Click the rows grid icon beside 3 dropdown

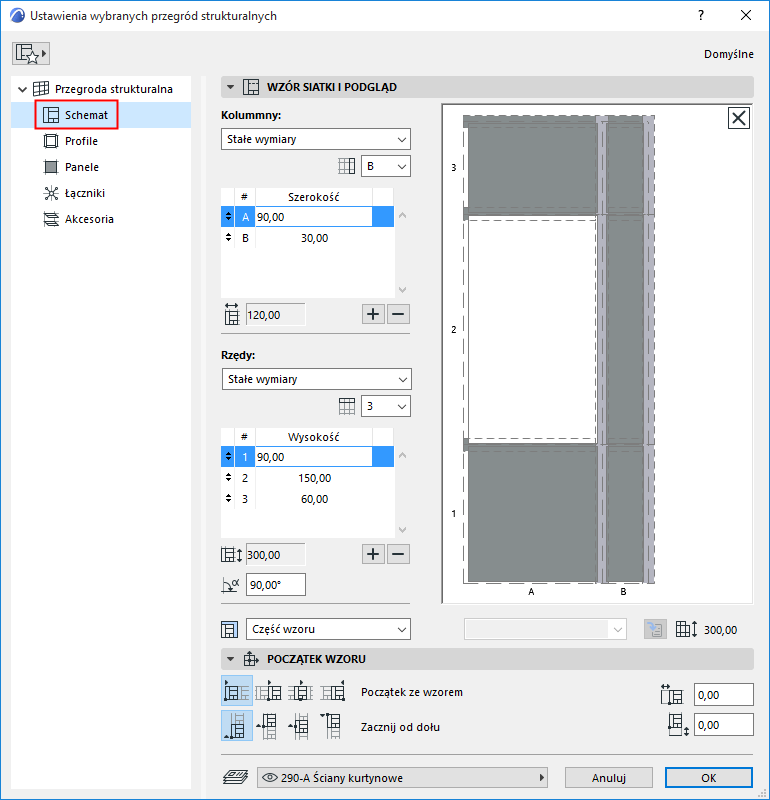tap(346, 406)
